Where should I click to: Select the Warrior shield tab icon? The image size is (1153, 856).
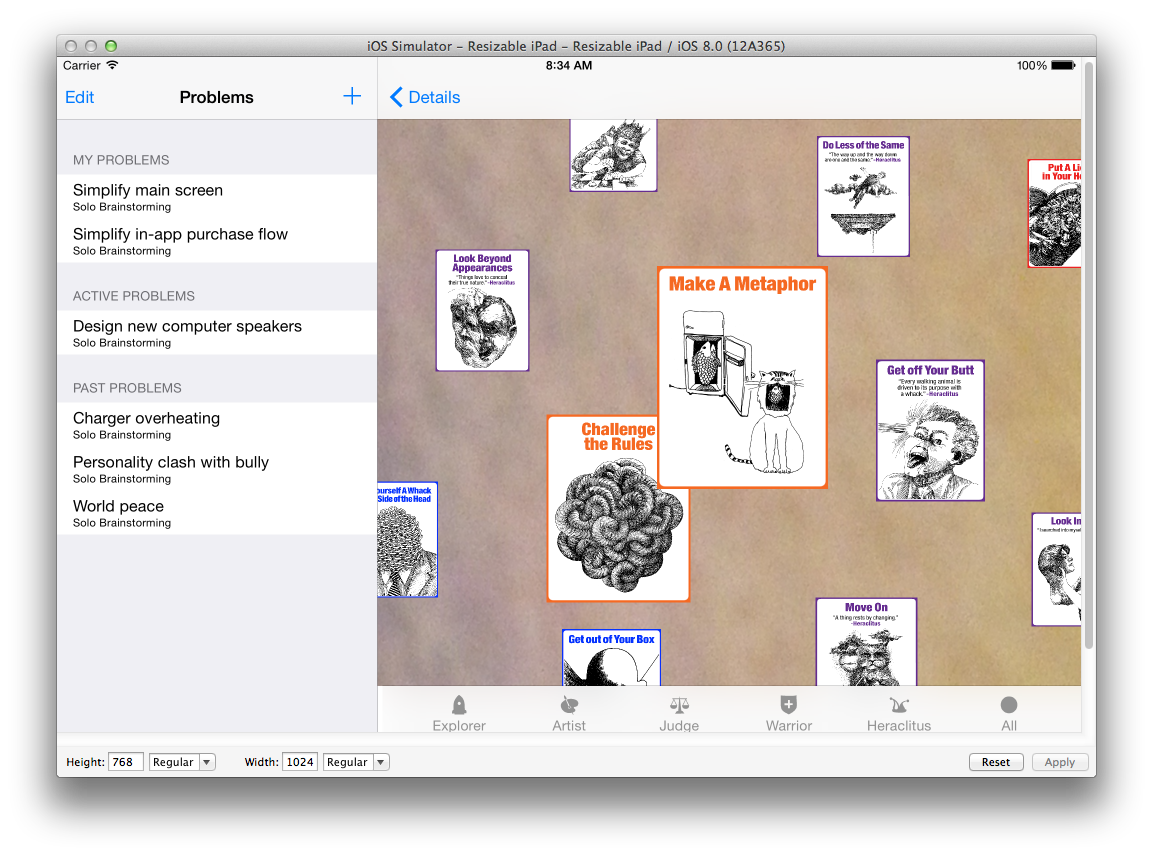click(x=788, y=705)
